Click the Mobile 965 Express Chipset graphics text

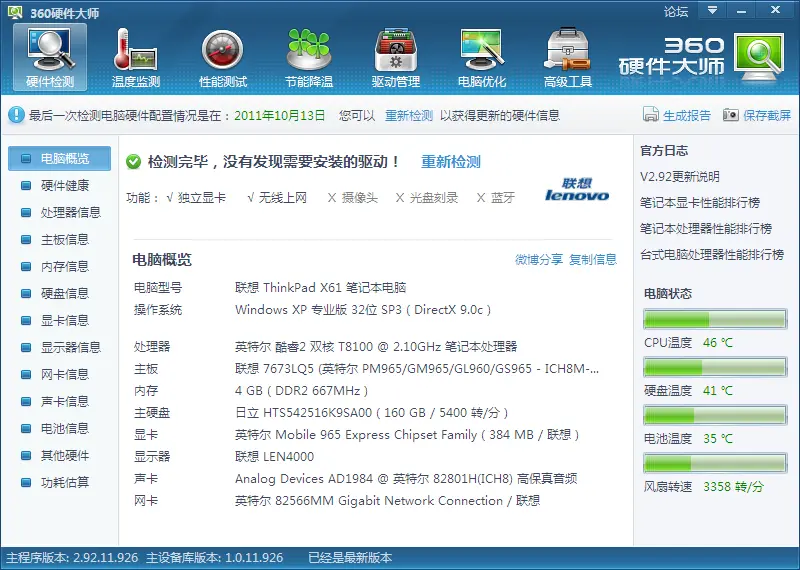point(407,435)
